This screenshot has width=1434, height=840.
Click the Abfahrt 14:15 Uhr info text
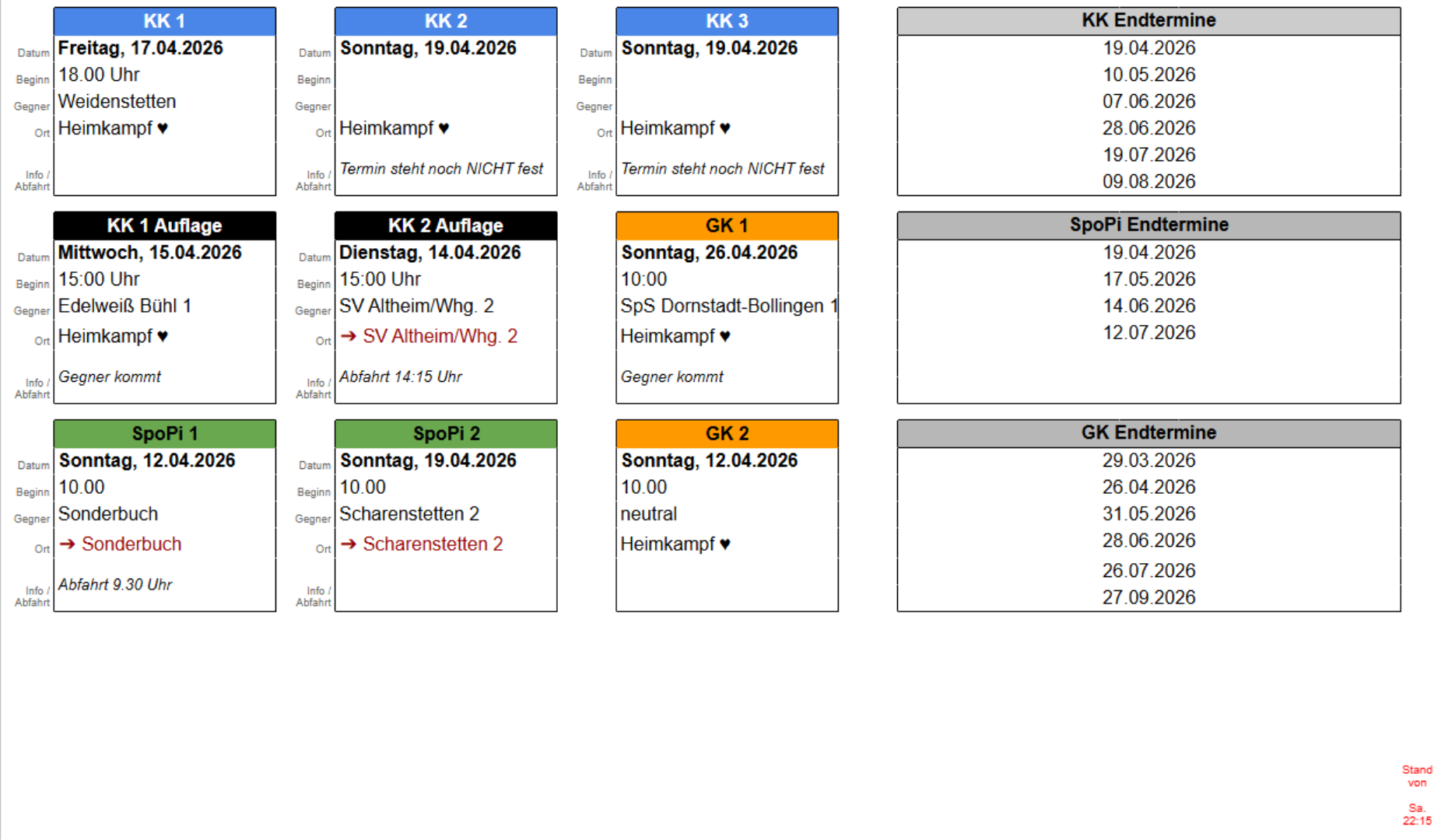[401, 377]
